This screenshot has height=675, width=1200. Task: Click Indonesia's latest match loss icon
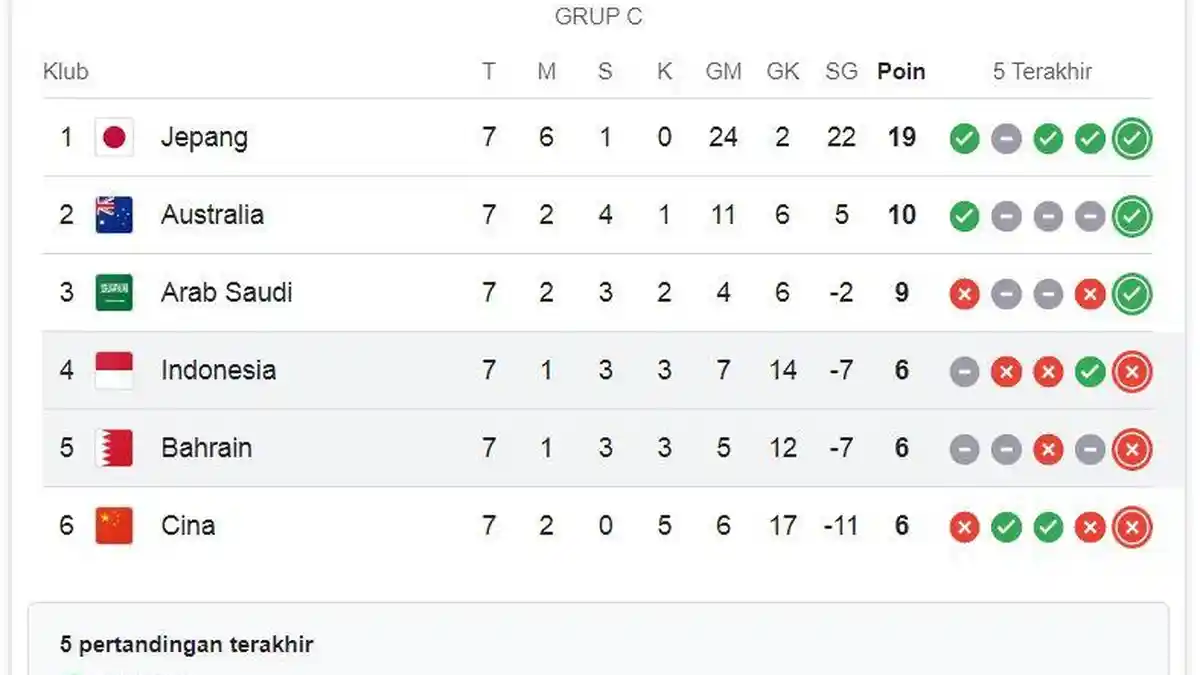[x=1132, y=371]
